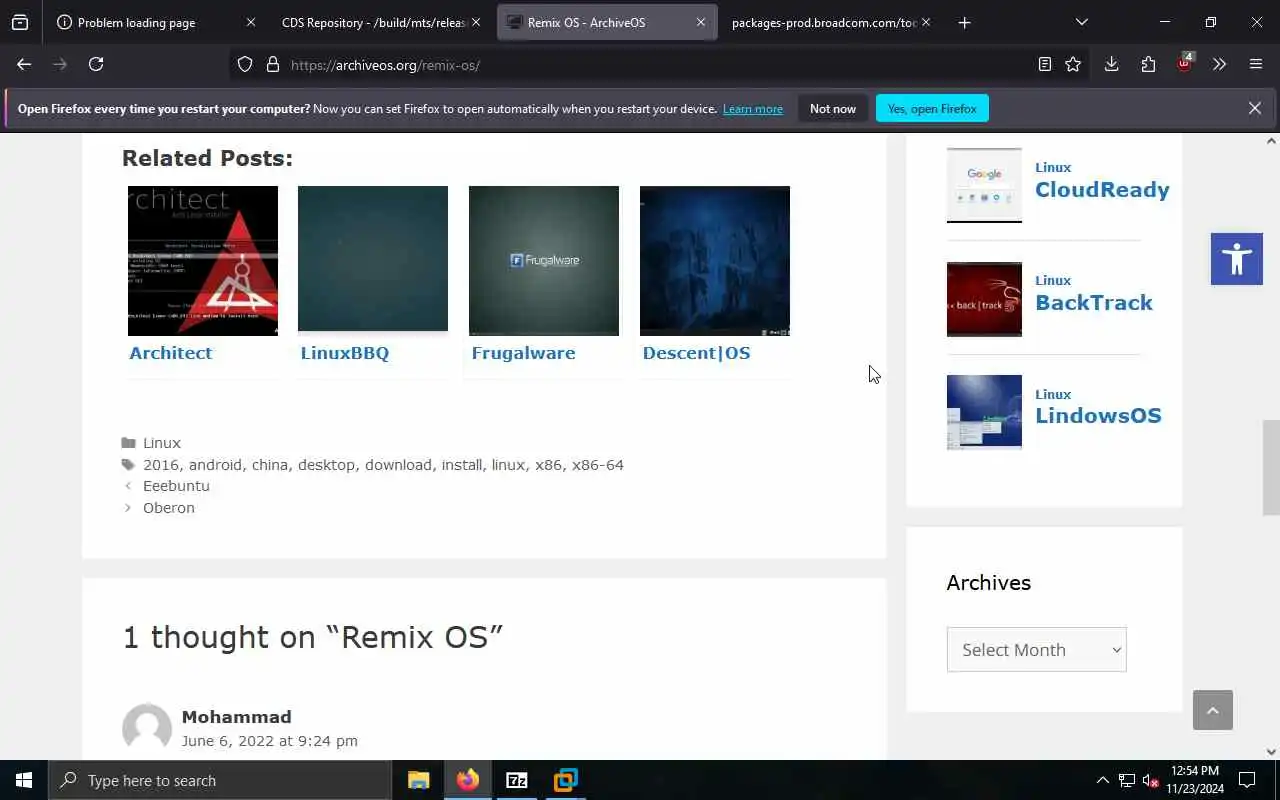
Task: Go back to the previous page
Action: pyautogui.click(x=24, y=64)
